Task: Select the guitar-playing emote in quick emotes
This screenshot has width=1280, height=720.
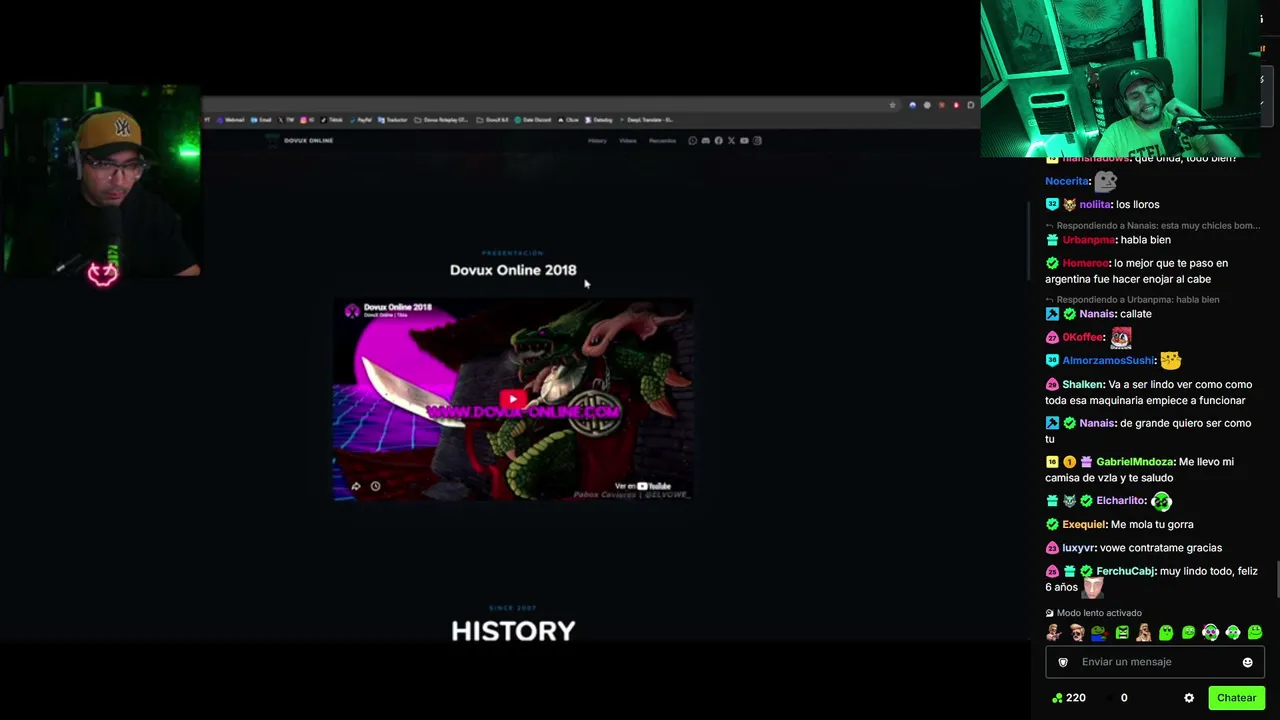Action: (1054, 632)
